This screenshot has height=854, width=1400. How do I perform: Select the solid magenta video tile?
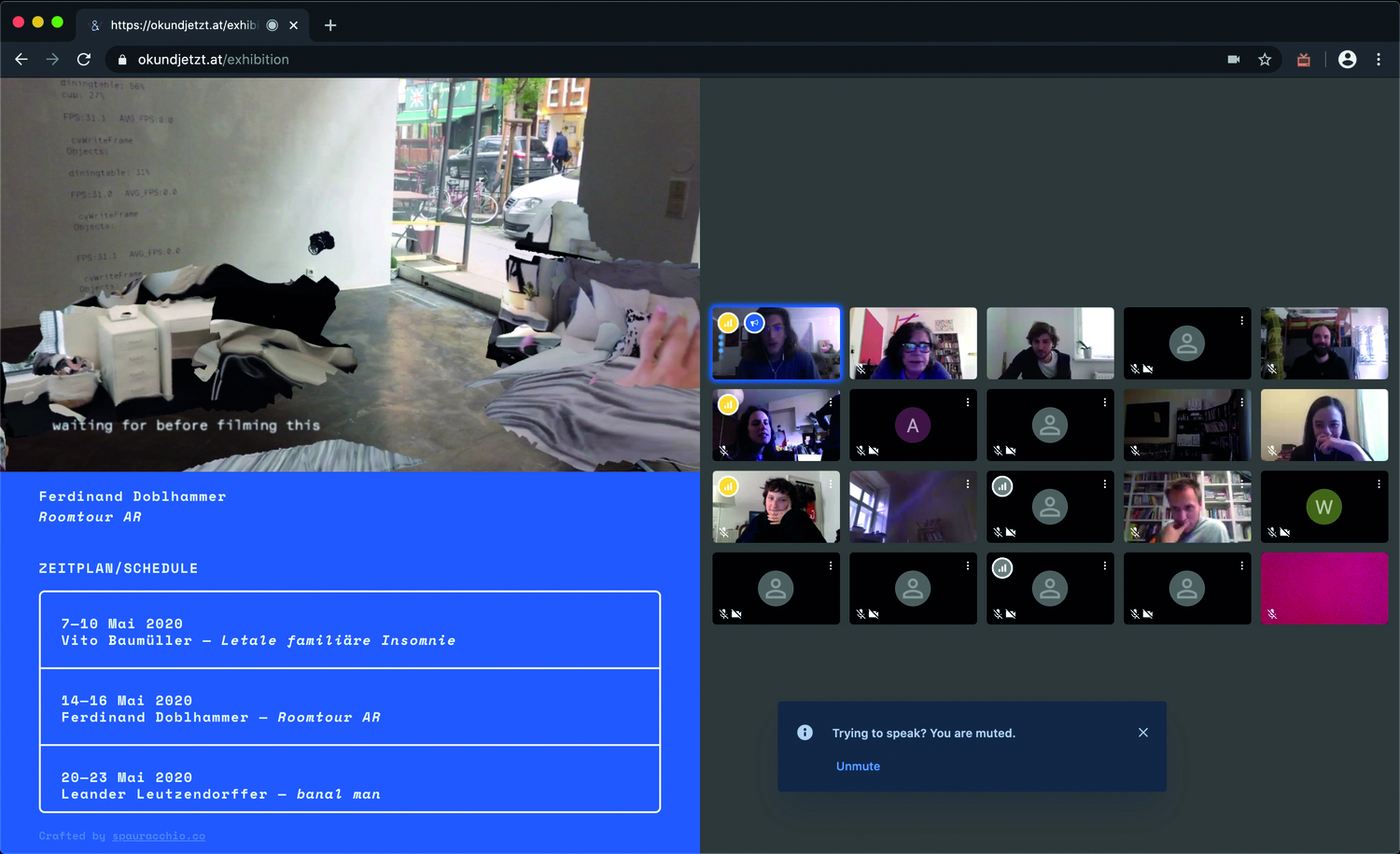click(1323, 588)
